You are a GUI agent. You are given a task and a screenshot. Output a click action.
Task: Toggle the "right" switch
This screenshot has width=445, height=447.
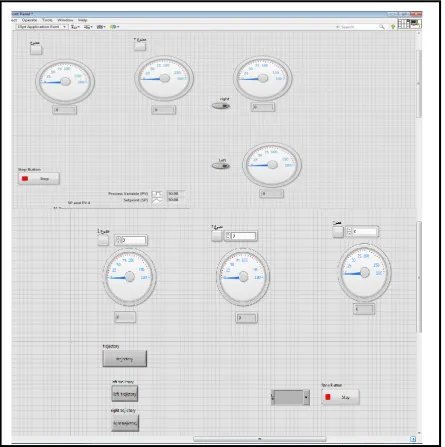click(x=221, y=106)
